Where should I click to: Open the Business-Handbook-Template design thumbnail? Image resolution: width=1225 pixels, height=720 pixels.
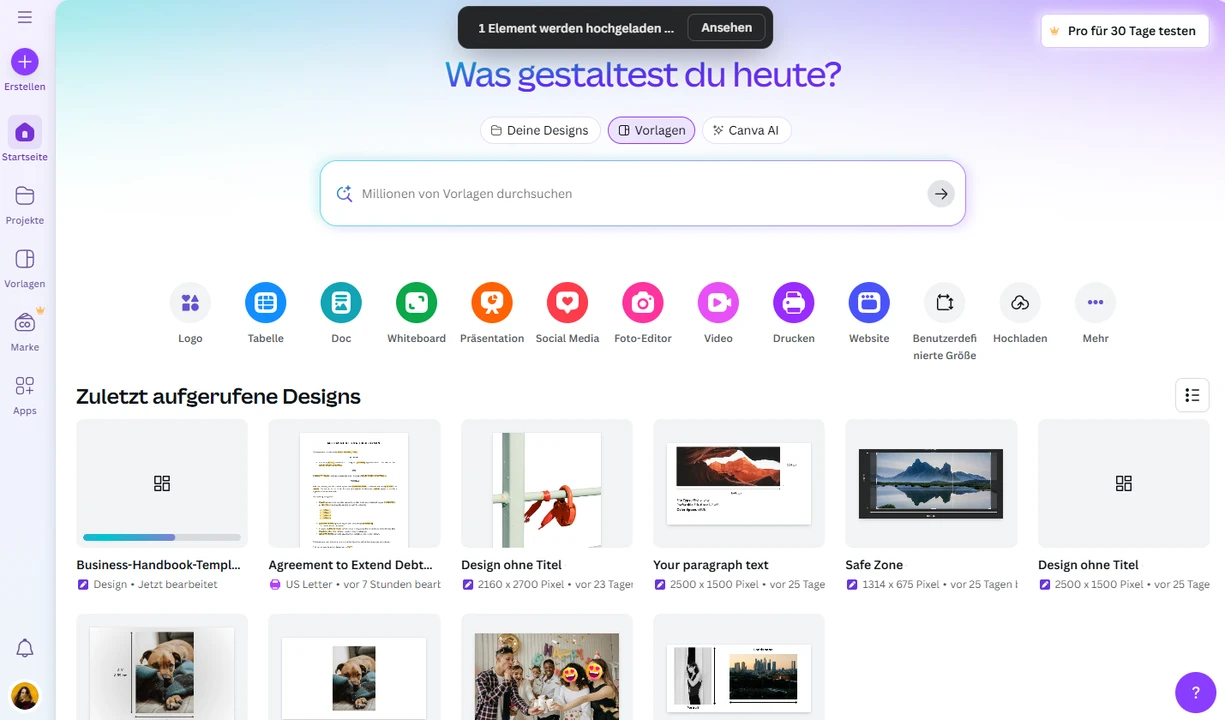162,483
